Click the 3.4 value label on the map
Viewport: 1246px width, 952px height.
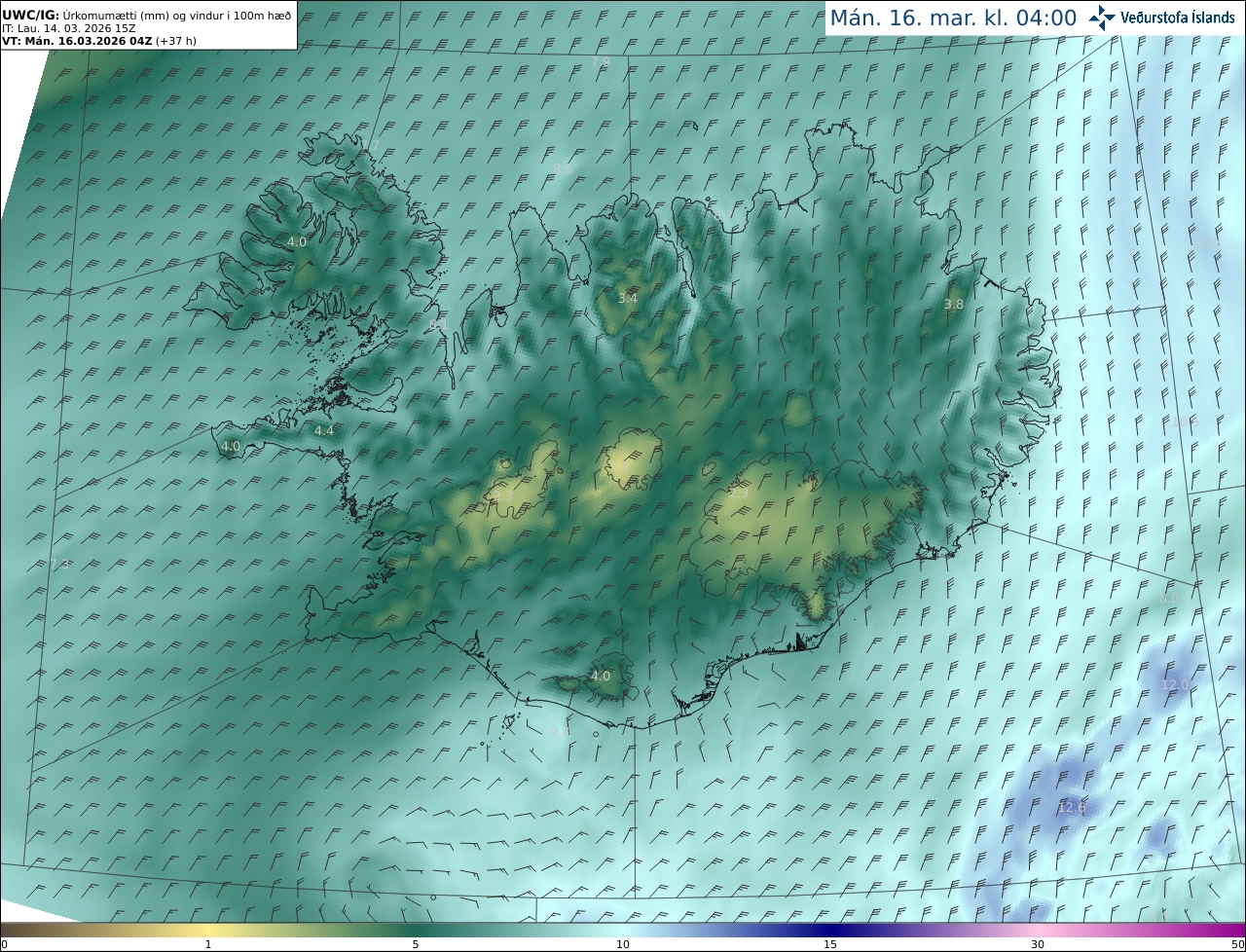click(x=628, y=298)
